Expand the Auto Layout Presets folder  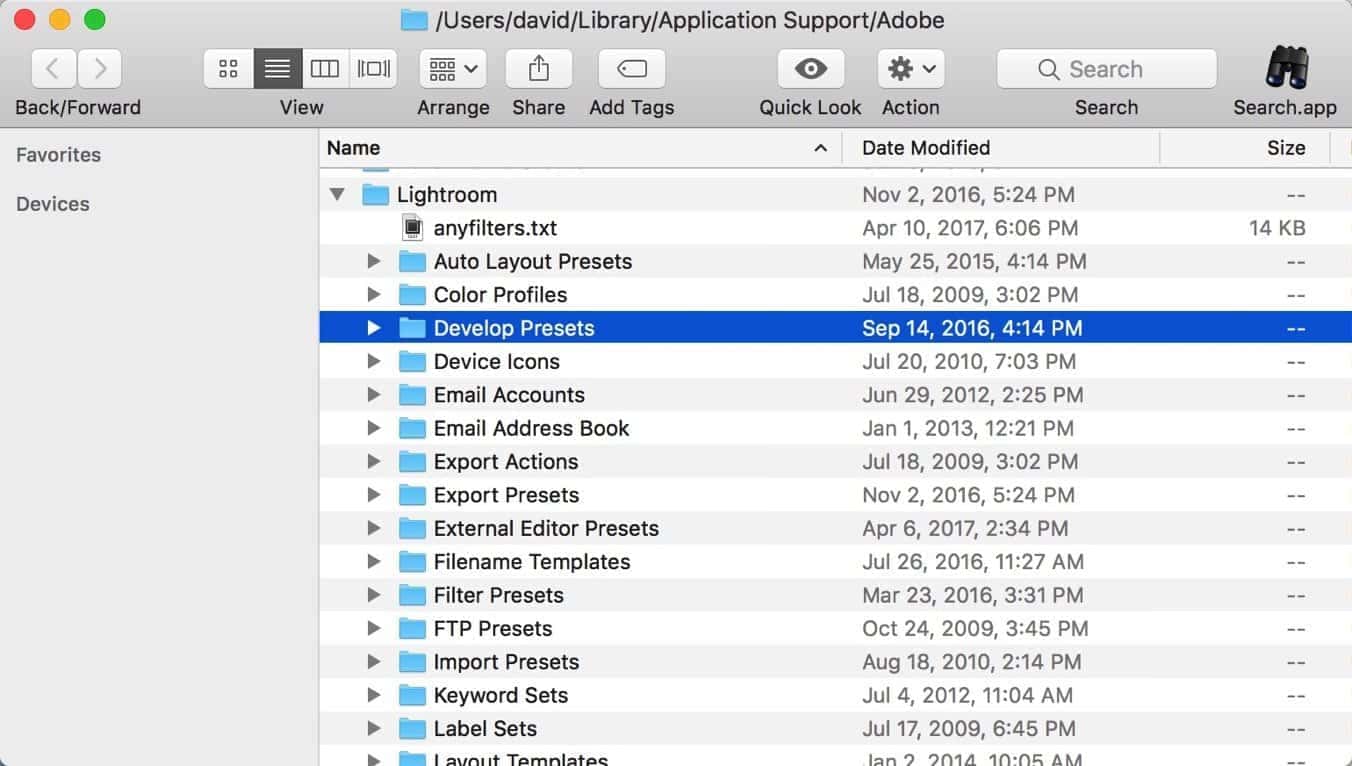[374, 261]
